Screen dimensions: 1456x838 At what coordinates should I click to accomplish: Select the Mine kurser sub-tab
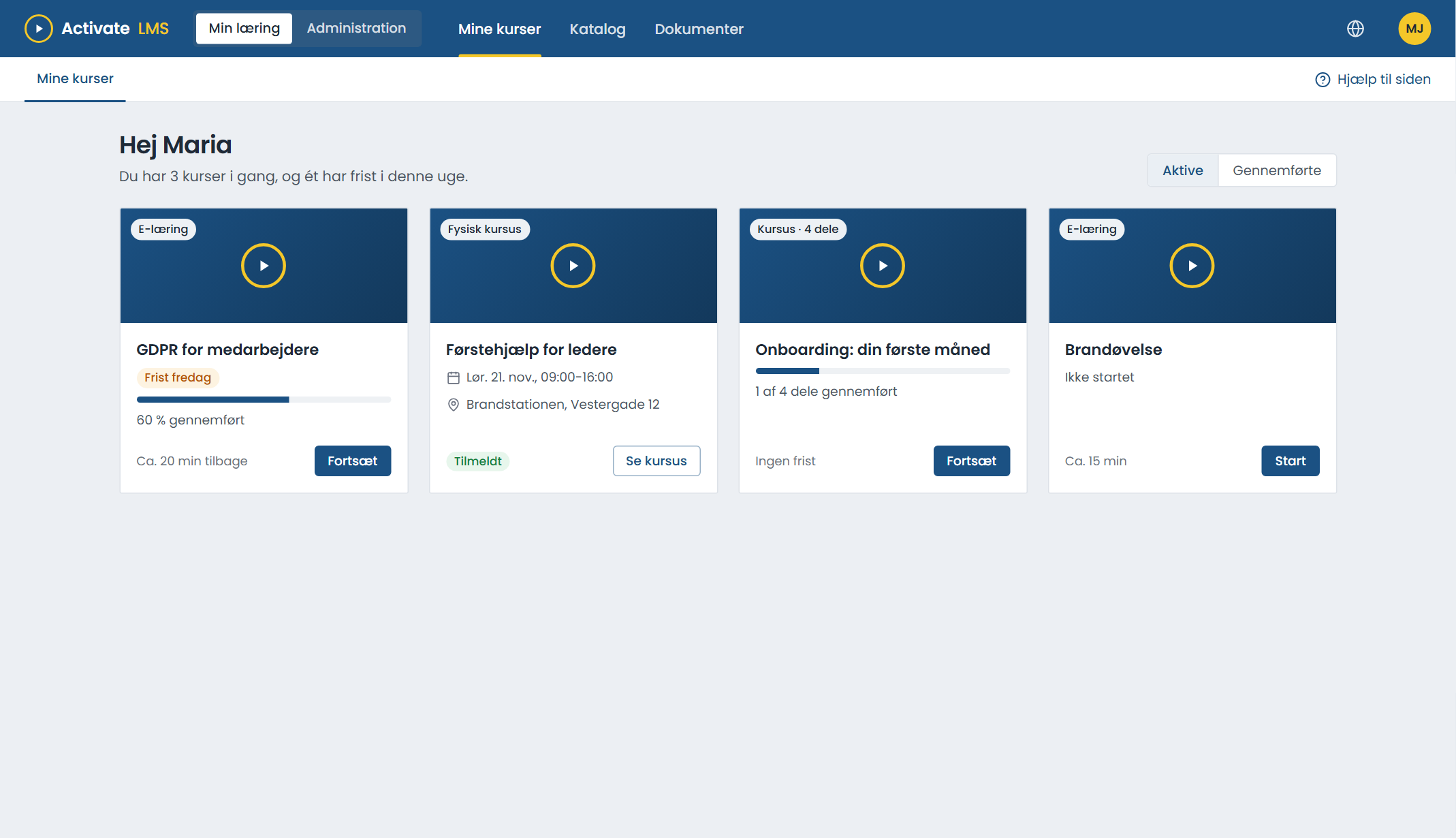(x=75, y=79)
